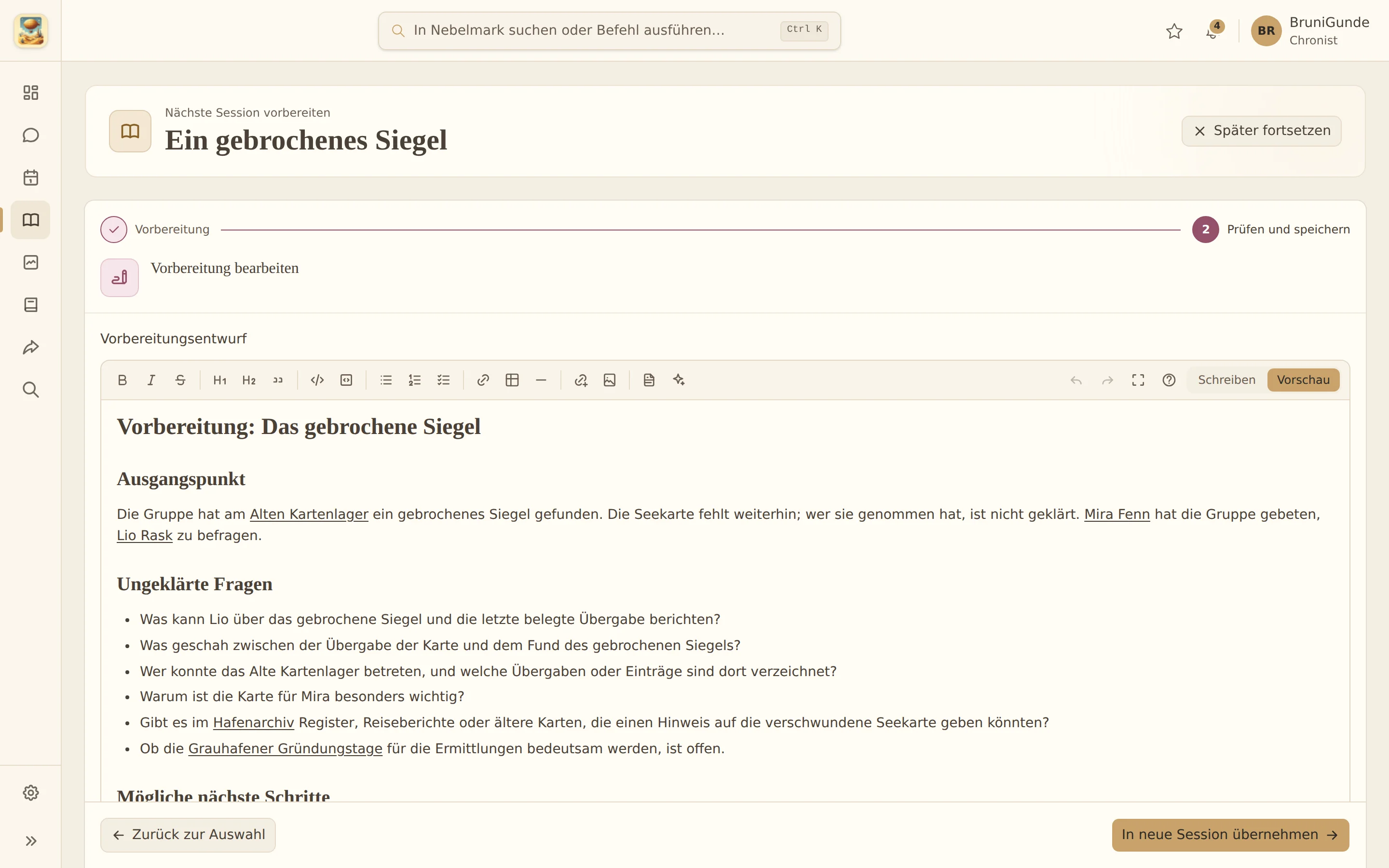
Task: Follow the Alten Kartenlager link
Action: point(309,515)
